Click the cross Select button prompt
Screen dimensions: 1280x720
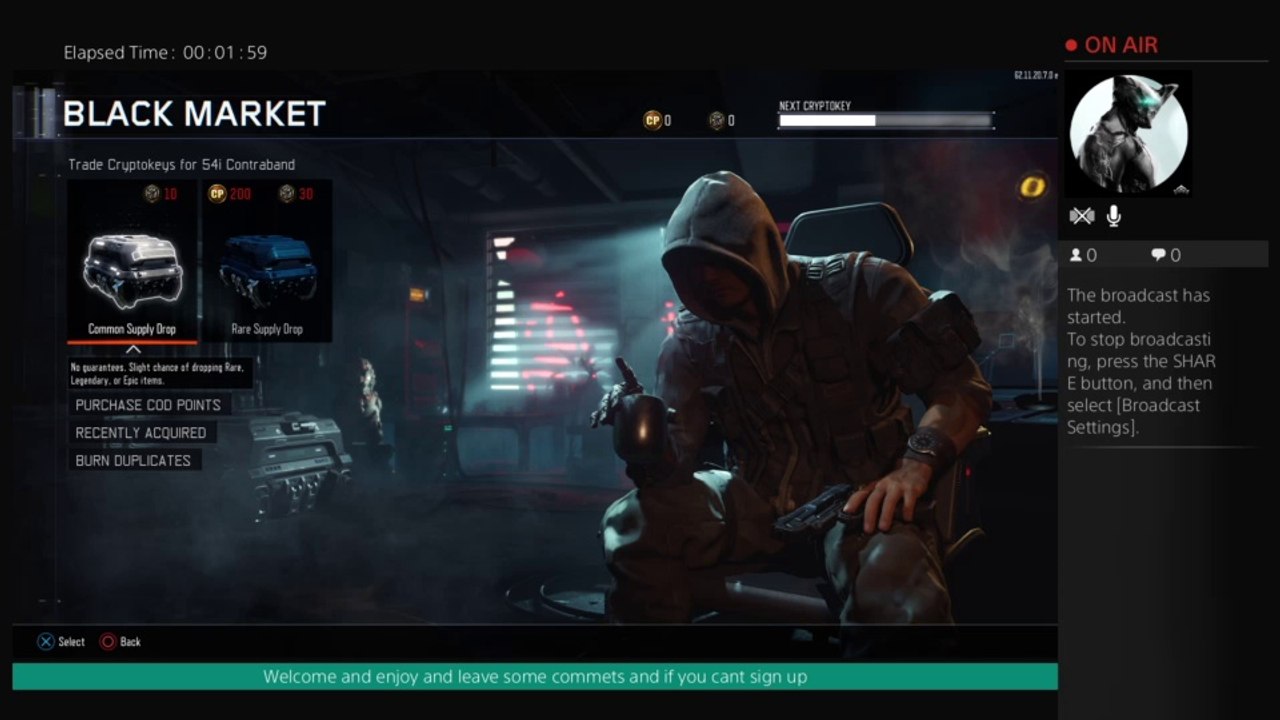[46, 642]
